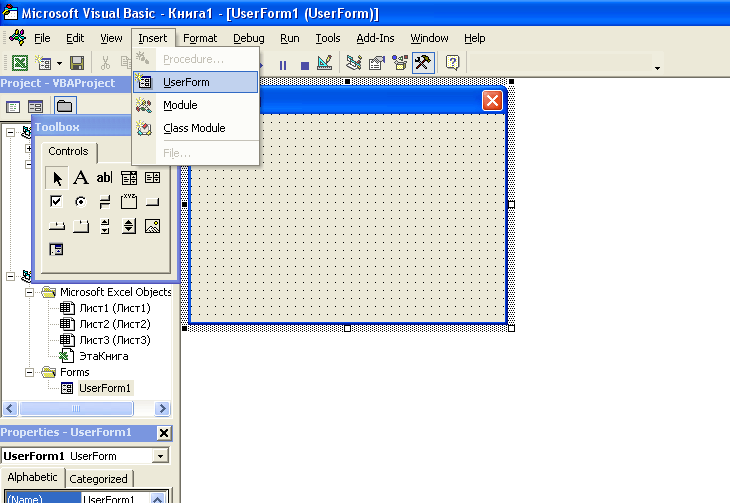Screen dimensions: 730x503
Task: Open the Insert object dropdown arrow in toolbar
Action: coord(59,63)
